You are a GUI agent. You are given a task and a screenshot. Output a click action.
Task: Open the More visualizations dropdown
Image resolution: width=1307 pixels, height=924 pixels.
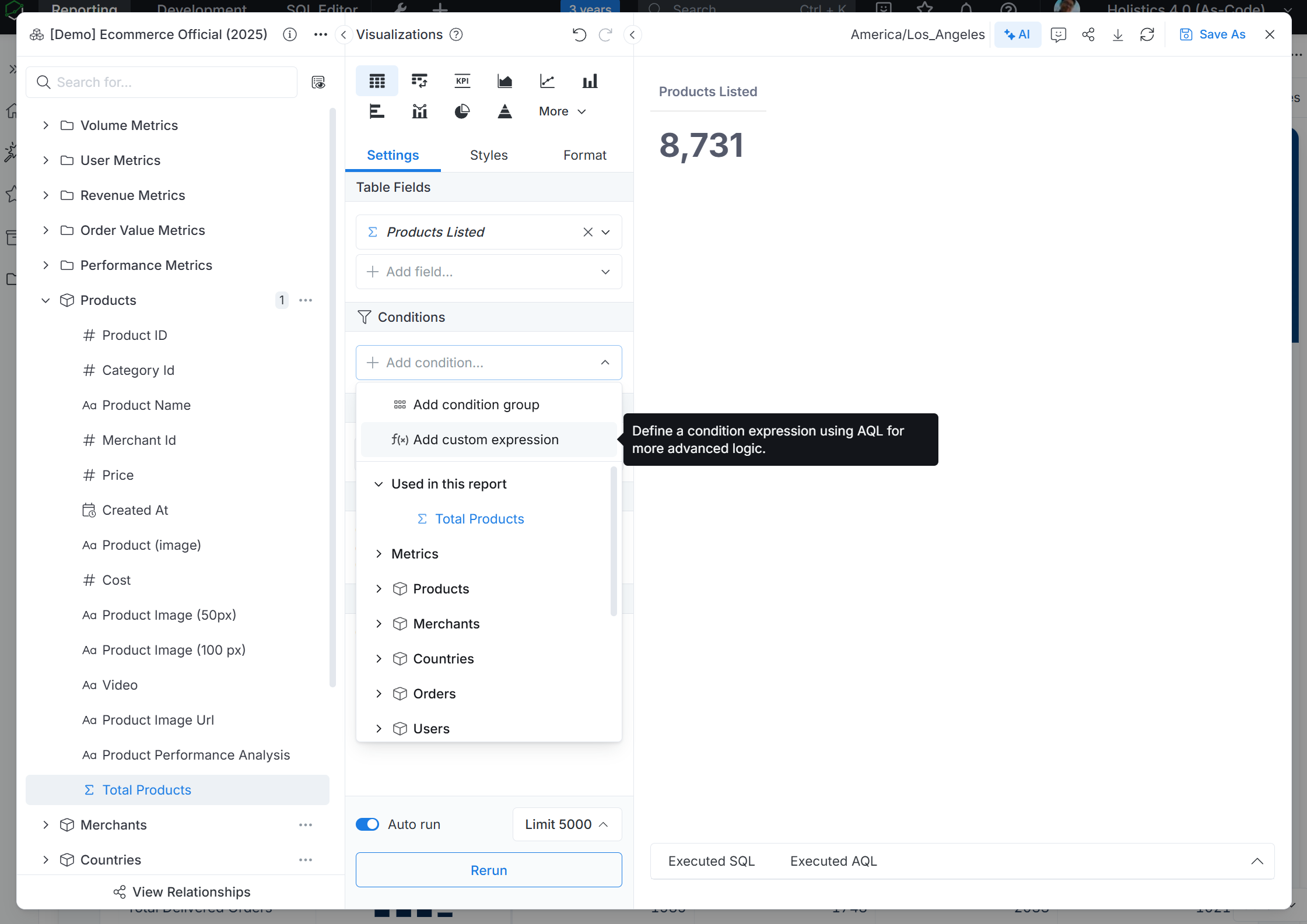[562, 111]
